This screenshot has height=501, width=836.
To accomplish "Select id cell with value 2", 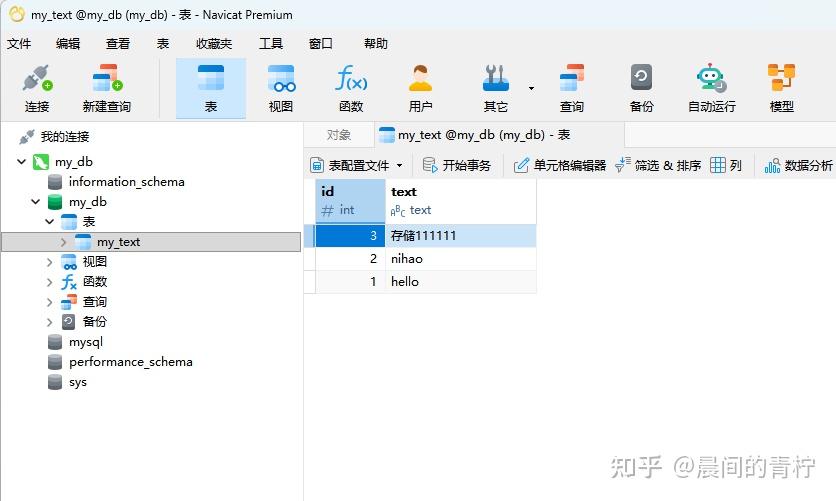I will (x=350, y=258).
